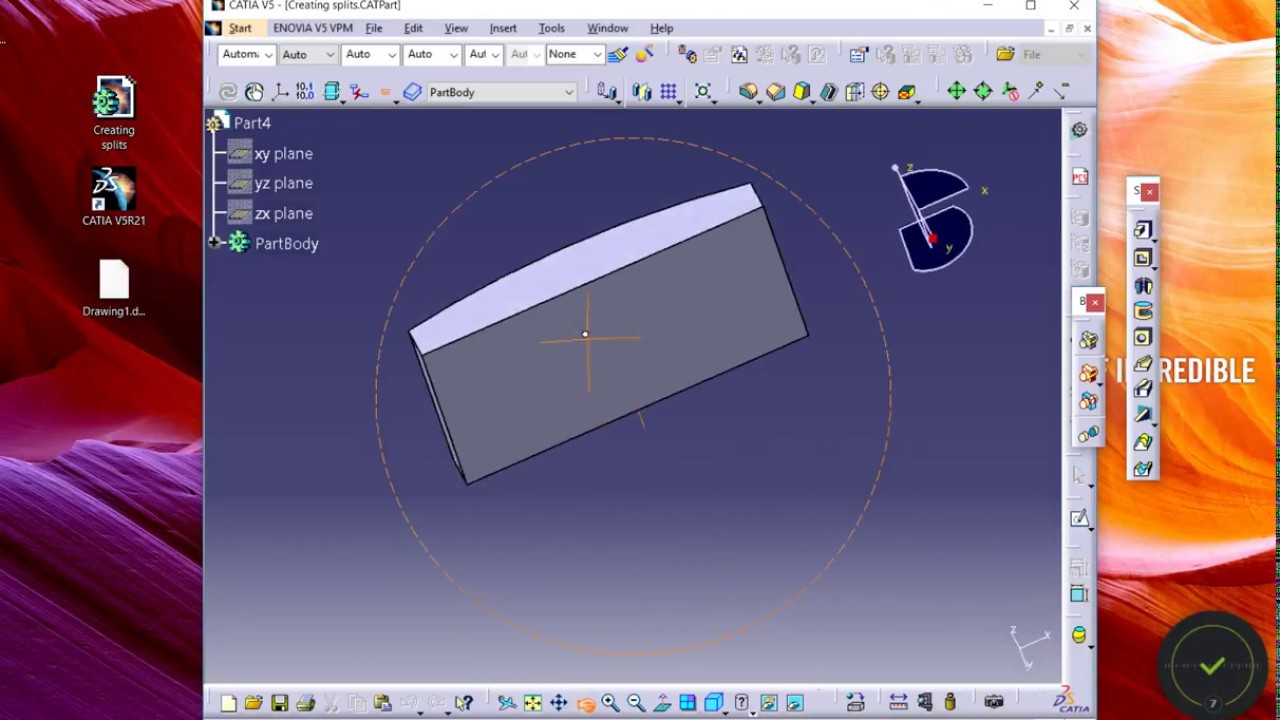1280x720 pixels.
Task: Open 'Creating splits' desktop shortcut
Action: [x=114, y=113]
